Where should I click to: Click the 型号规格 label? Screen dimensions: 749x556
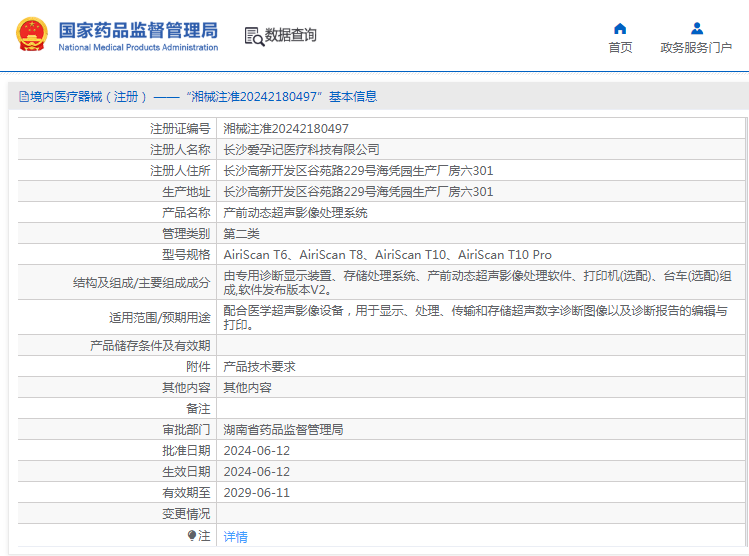[x=186, y=255]
